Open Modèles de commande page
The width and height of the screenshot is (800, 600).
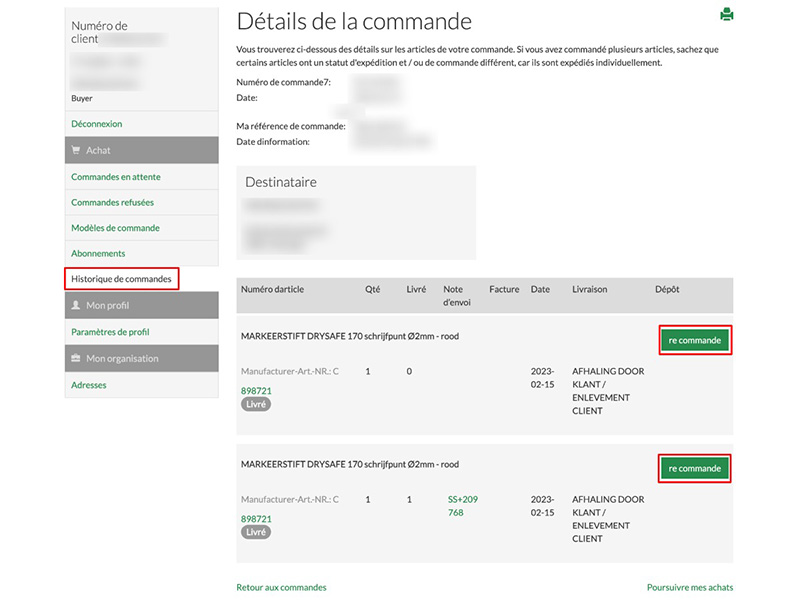click(x=115, y=228)
